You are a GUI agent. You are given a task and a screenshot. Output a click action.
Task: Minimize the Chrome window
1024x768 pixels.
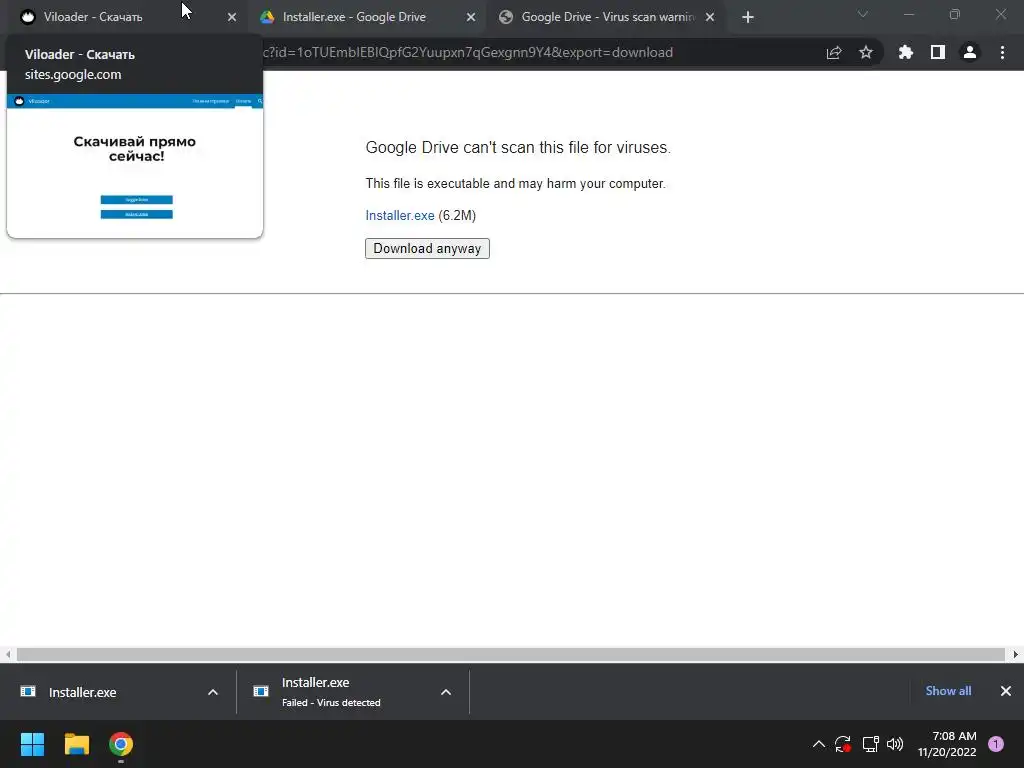tap(909, 14)
